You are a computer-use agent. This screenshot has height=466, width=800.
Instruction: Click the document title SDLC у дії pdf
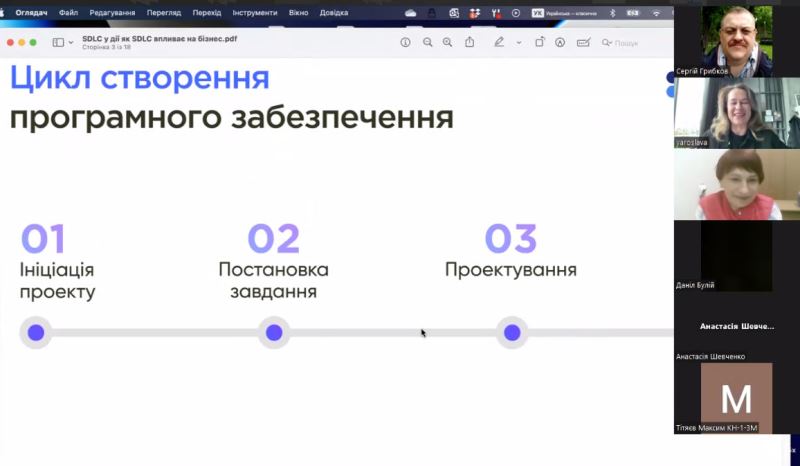coord(160,38)
